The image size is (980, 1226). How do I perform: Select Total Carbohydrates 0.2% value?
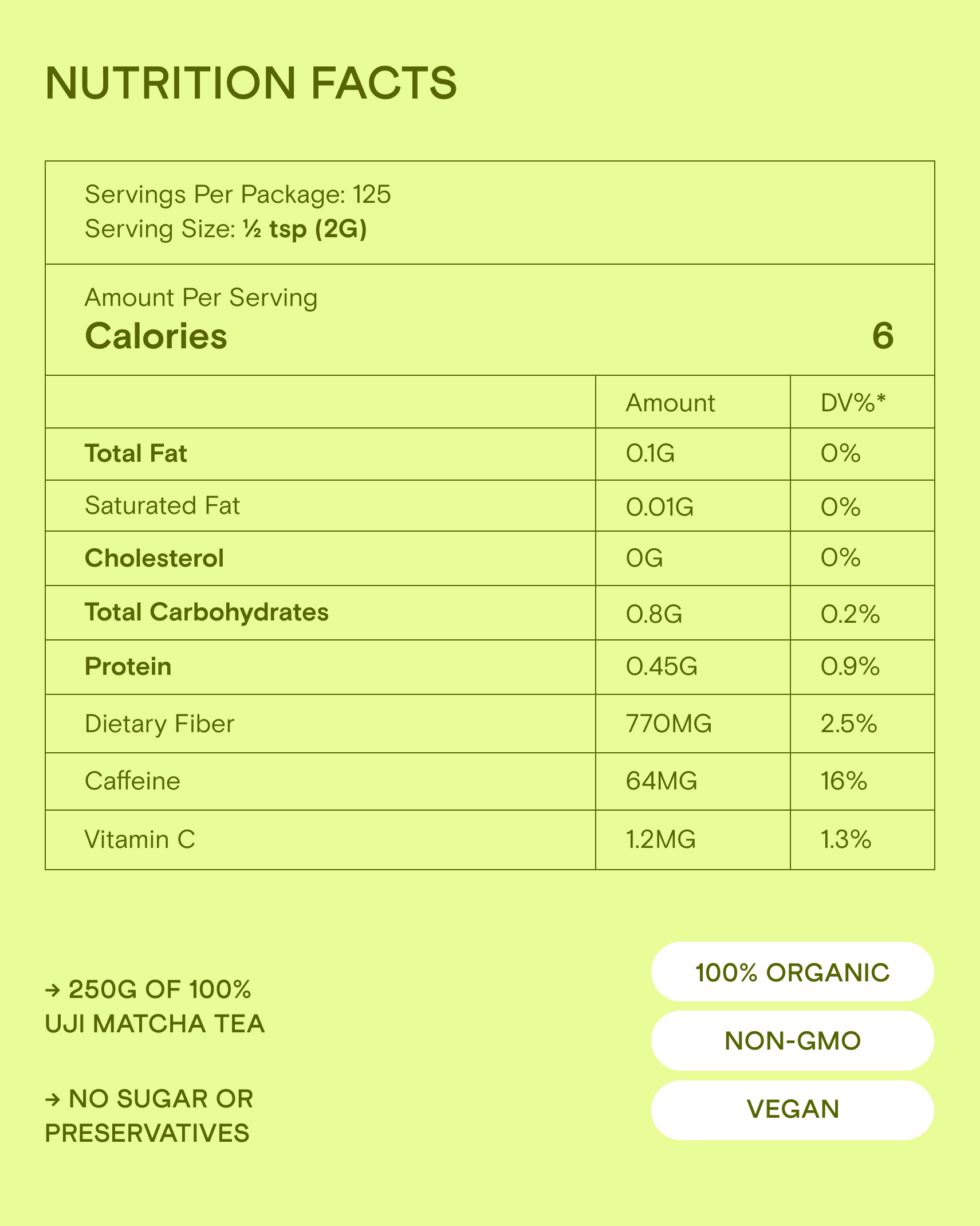(850, 614)
